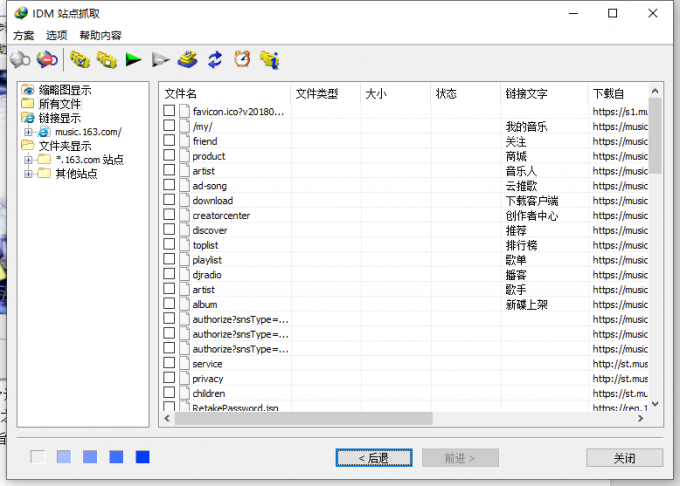This screenshot has width=680, height=486.
Task: Start download with green play icon
Action: point(134,60)
